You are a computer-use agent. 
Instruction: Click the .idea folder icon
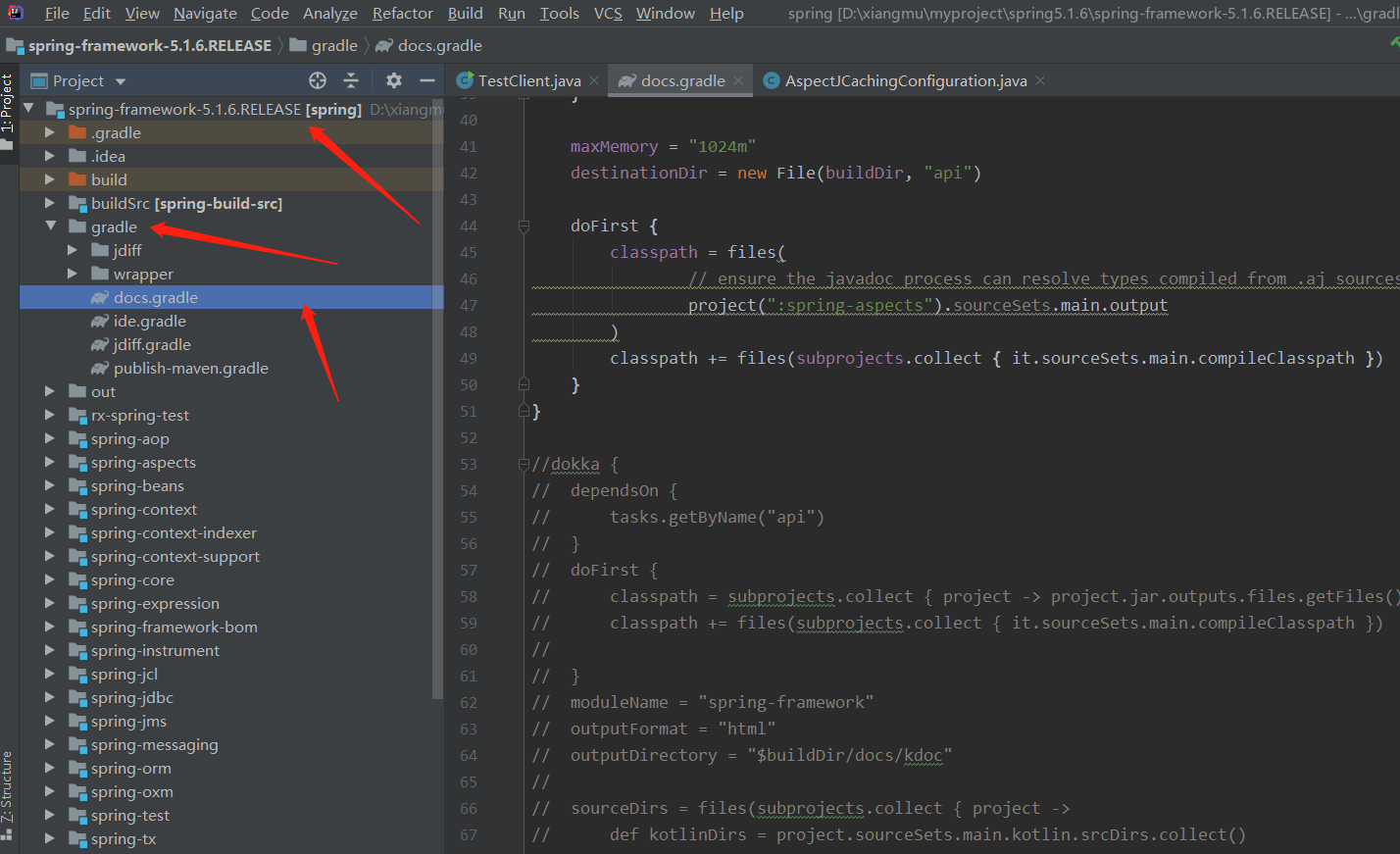77,156
